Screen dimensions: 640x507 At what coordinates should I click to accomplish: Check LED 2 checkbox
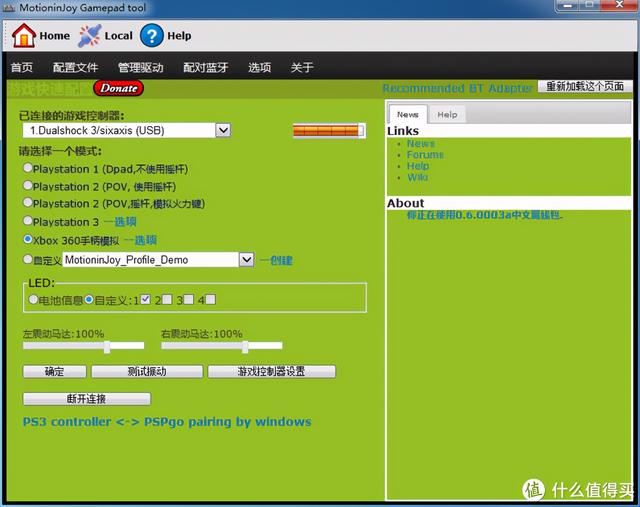click(x=167, y=299)
